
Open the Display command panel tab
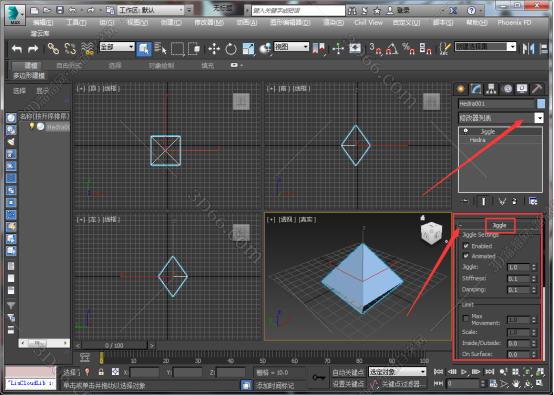(x=522, y=89)
